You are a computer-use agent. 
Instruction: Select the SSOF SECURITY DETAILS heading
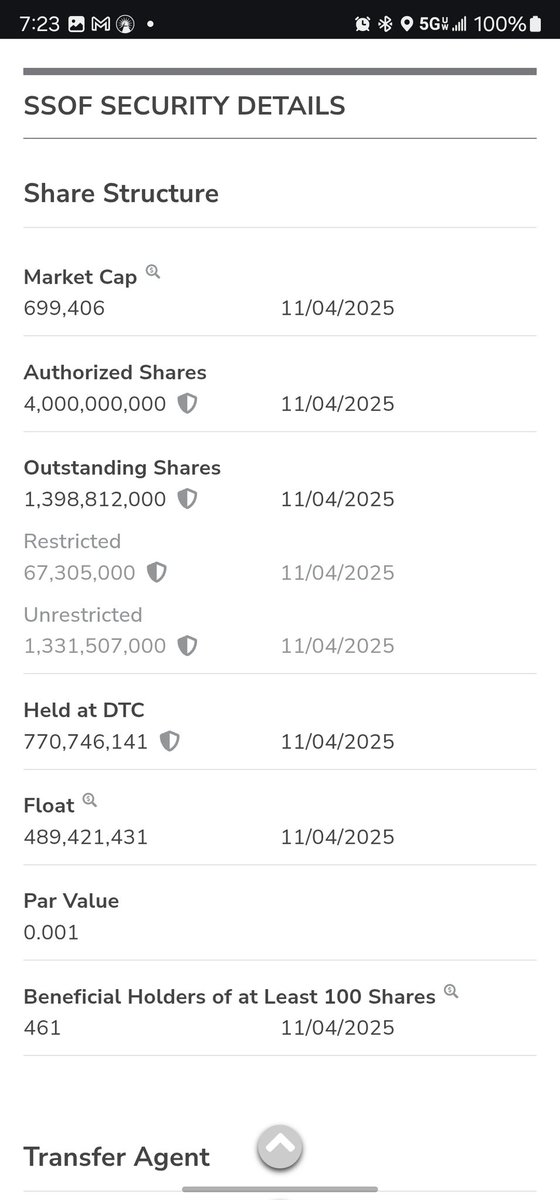click(x=184, y=106)
